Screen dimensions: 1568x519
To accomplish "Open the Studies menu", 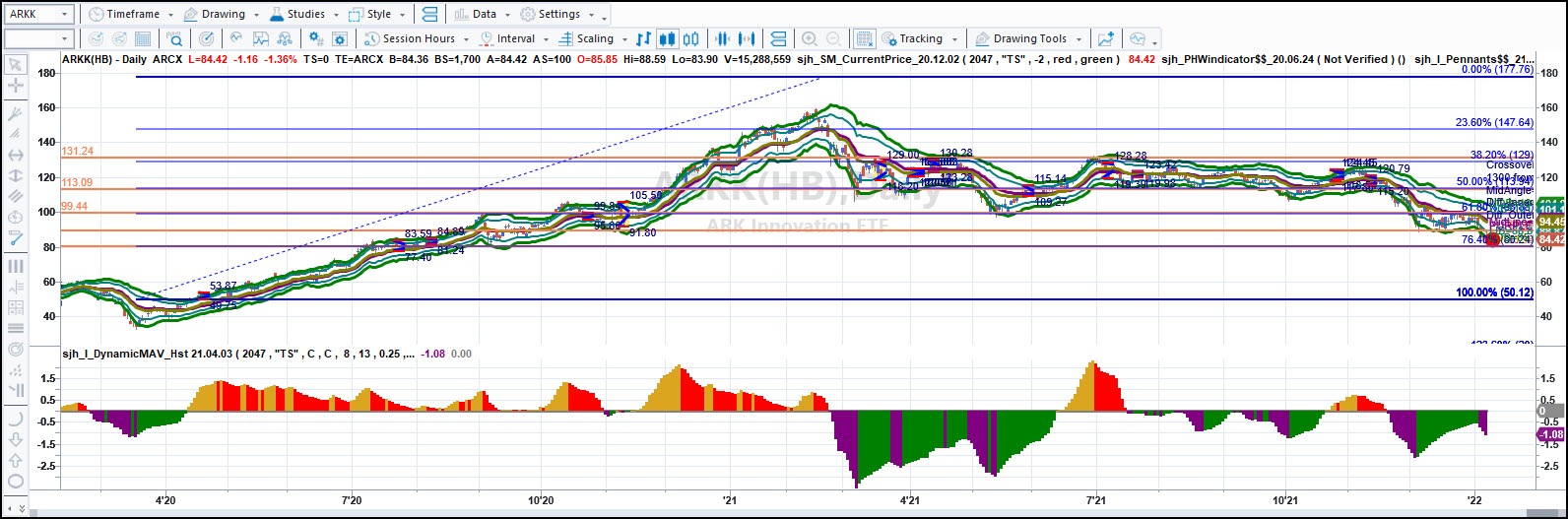I will click(303, 15).
